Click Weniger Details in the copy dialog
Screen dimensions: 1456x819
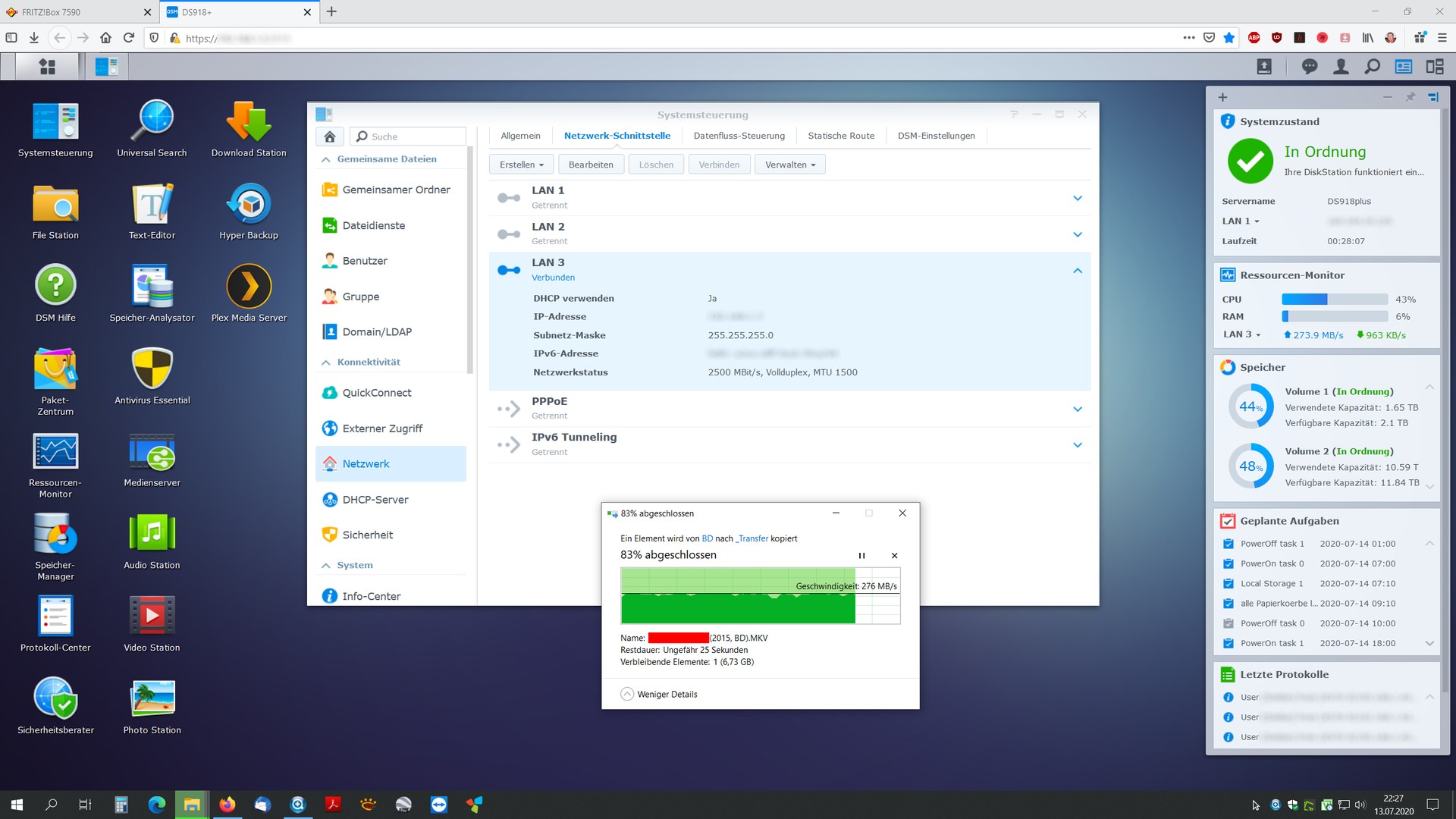(659, 694)
